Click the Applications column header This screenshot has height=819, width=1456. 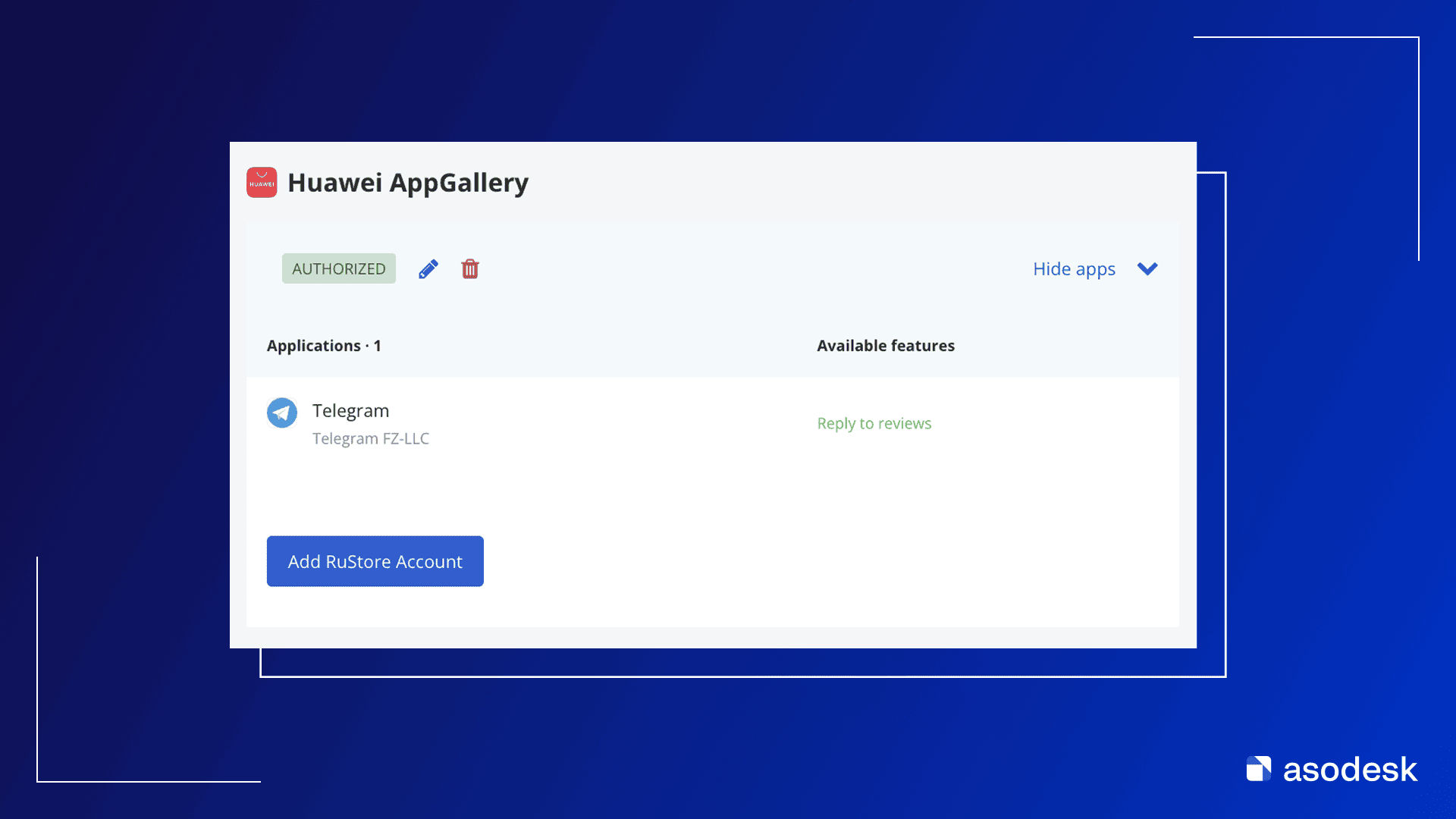pyautogui.click(x=313, y=346)
